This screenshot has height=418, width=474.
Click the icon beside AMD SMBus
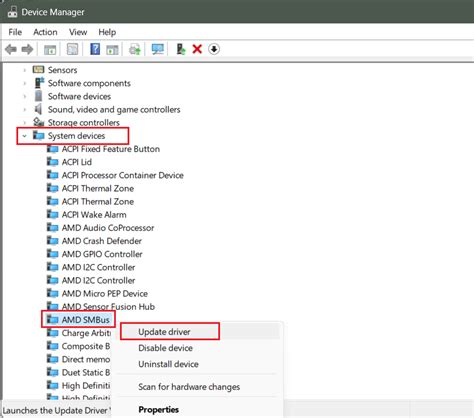[52, 319]
